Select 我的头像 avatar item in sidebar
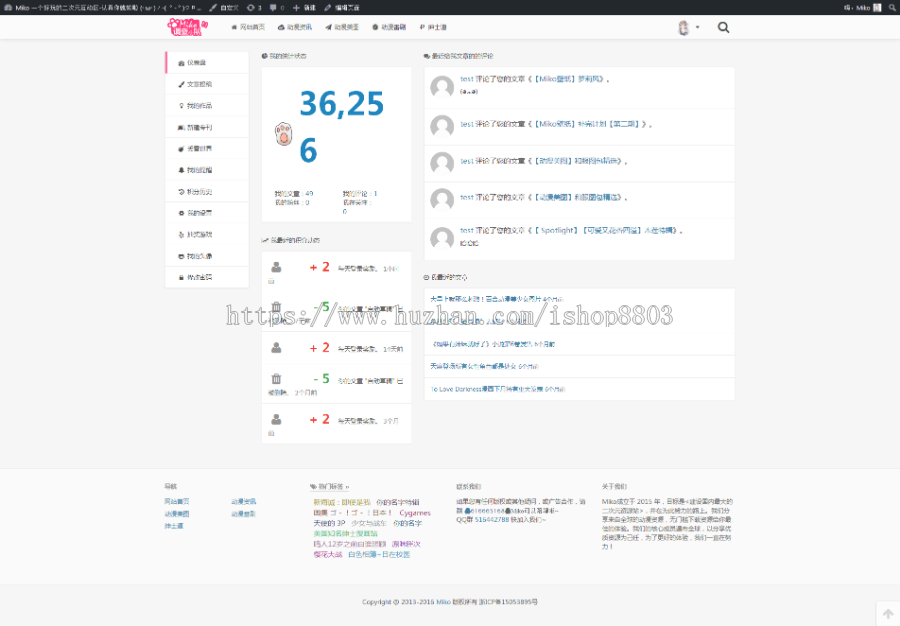This screenshot has height=626, width=900. [x=207, y=256]
